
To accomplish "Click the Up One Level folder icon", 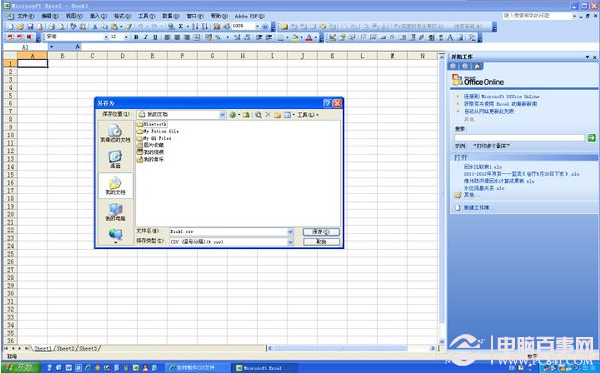I will coord(246,115).
